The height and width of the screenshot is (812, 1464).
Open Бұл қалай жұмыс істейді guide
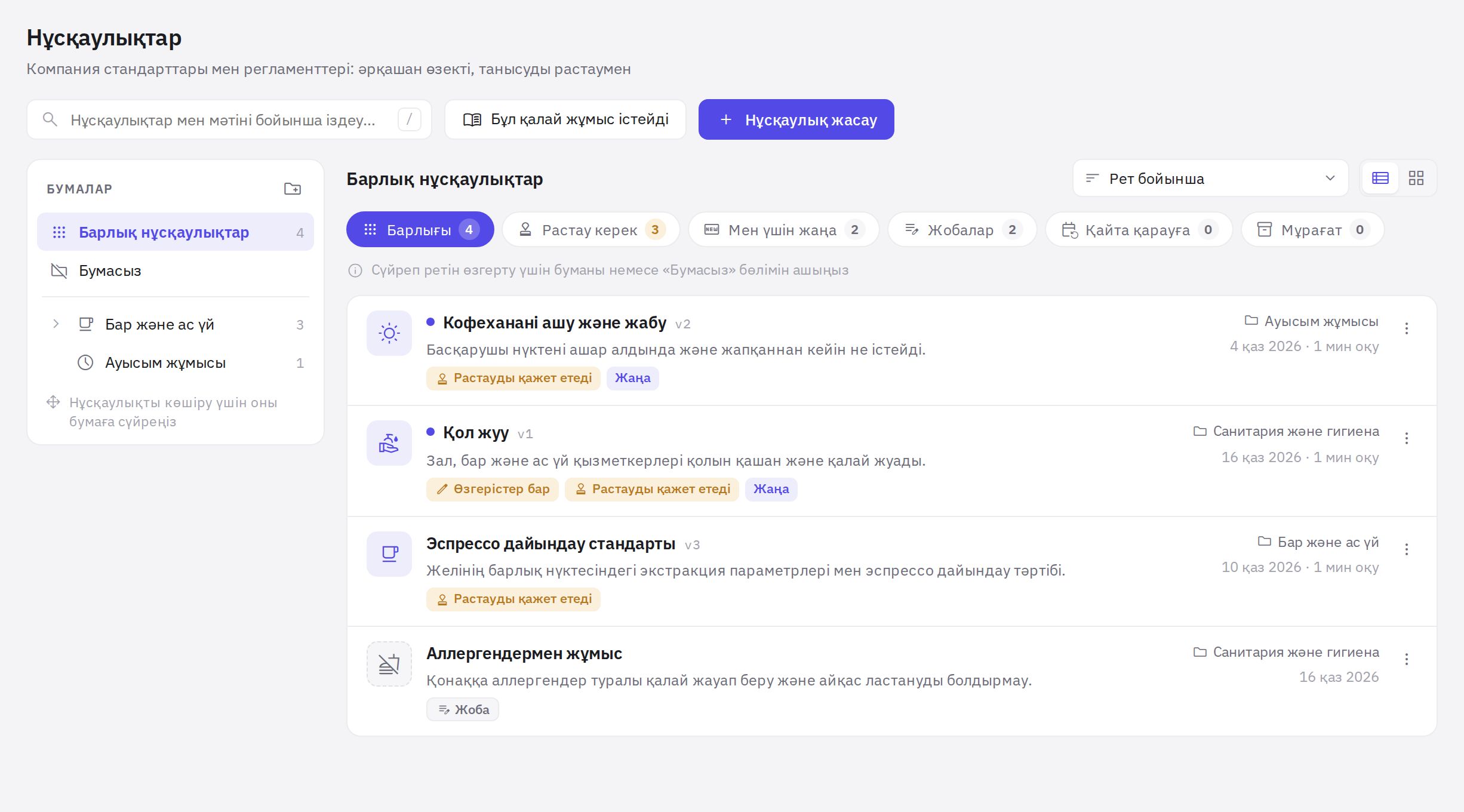(565, 119)
